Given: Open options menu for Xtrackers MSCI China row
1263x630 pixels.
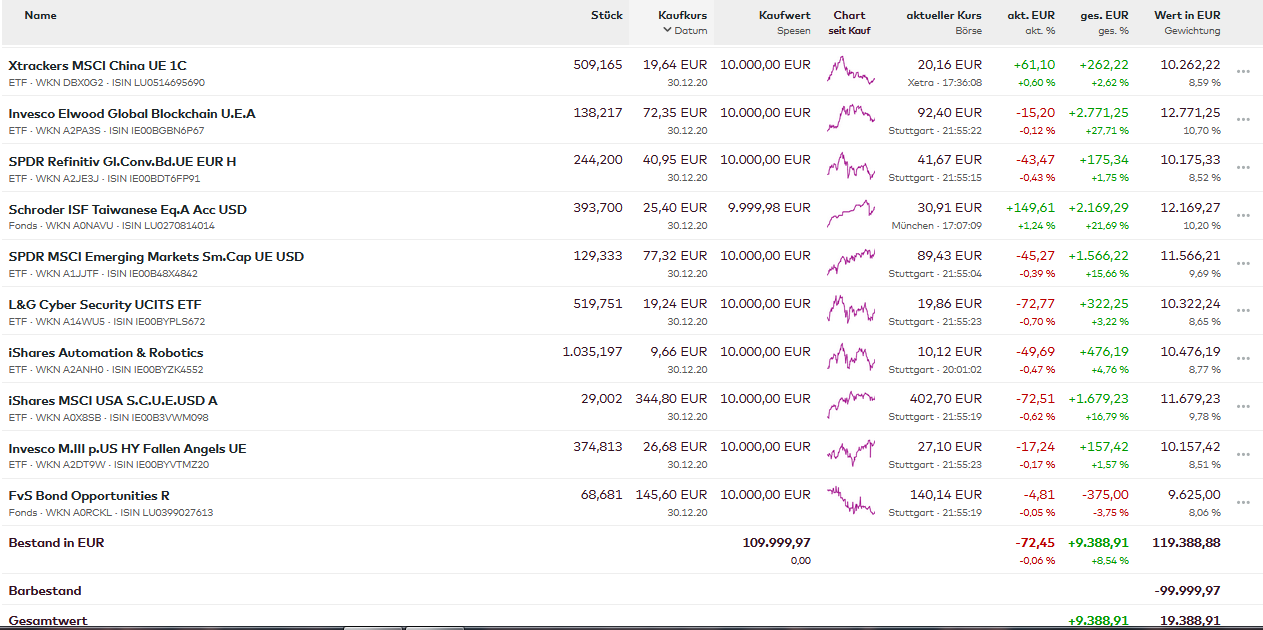Looking at the screenshot, I should [x=1243, y=72].
